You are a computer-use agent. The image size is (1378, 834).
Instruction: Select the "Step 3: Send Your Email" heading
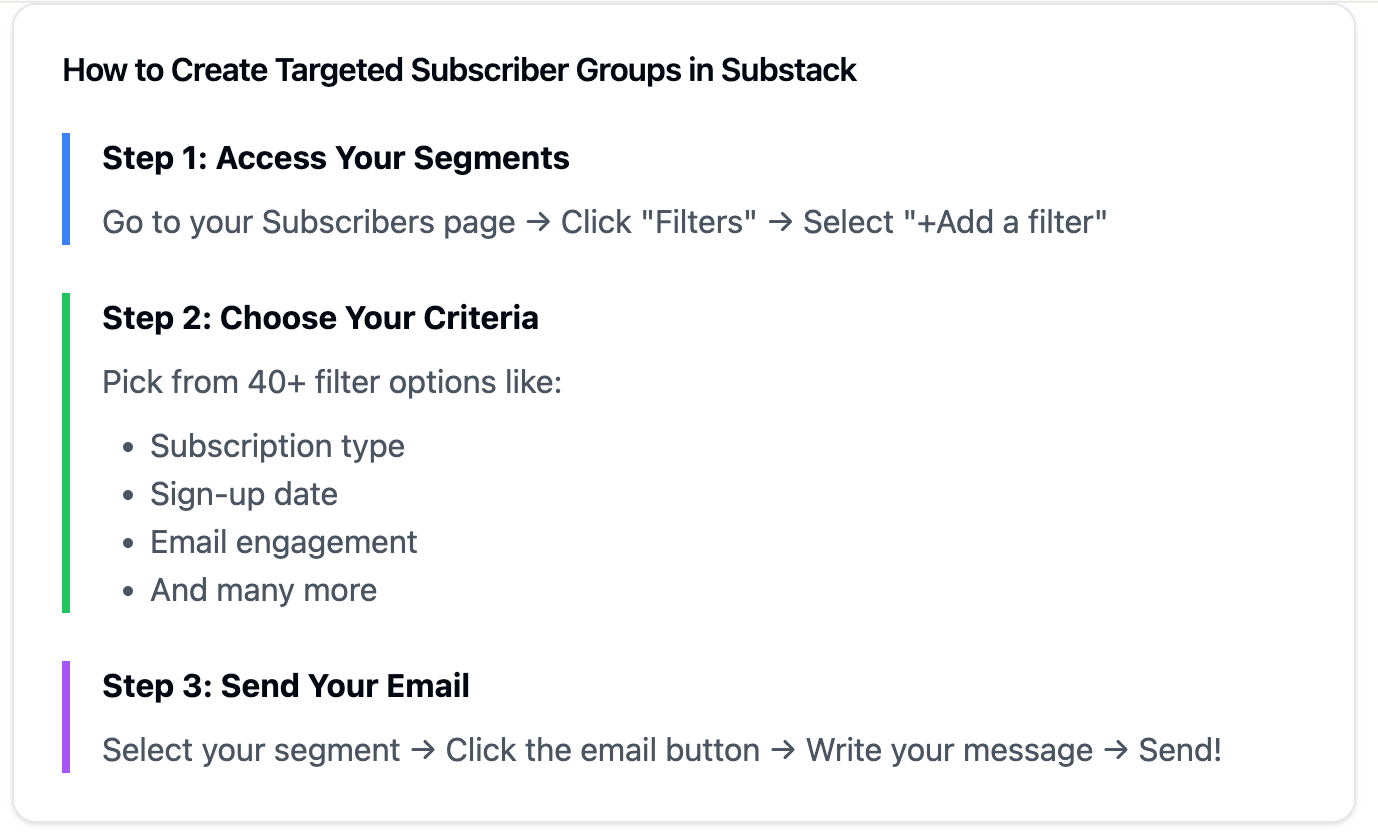(x=286, y=686)
